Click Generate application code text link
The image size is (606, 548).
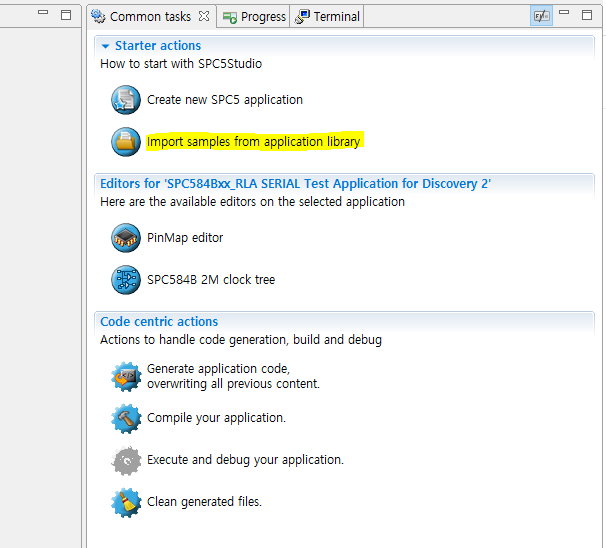point(233,376)
